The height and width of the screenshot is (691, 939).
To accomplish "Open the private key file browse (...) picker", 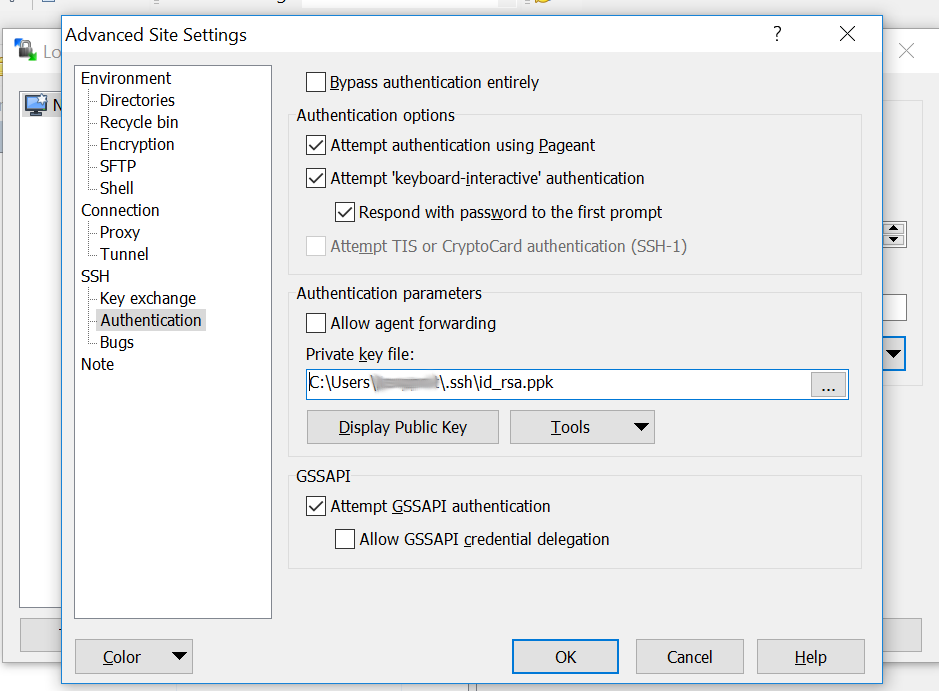I will pos(828,384).
